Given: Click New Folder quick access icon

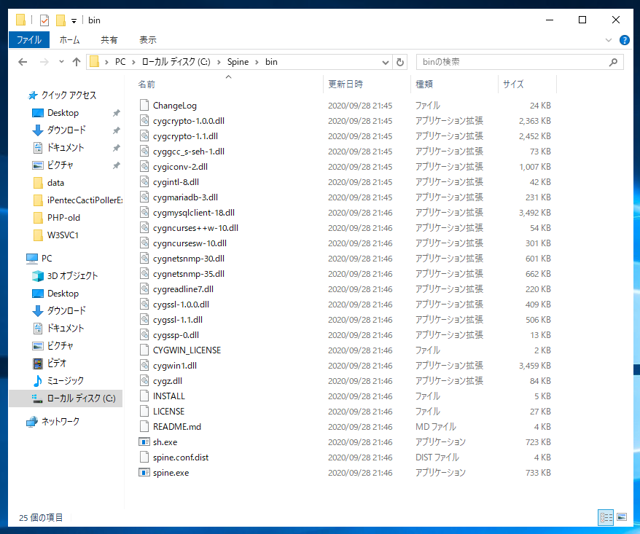Looking at the screenshot, I should click(x=60, y=20).
